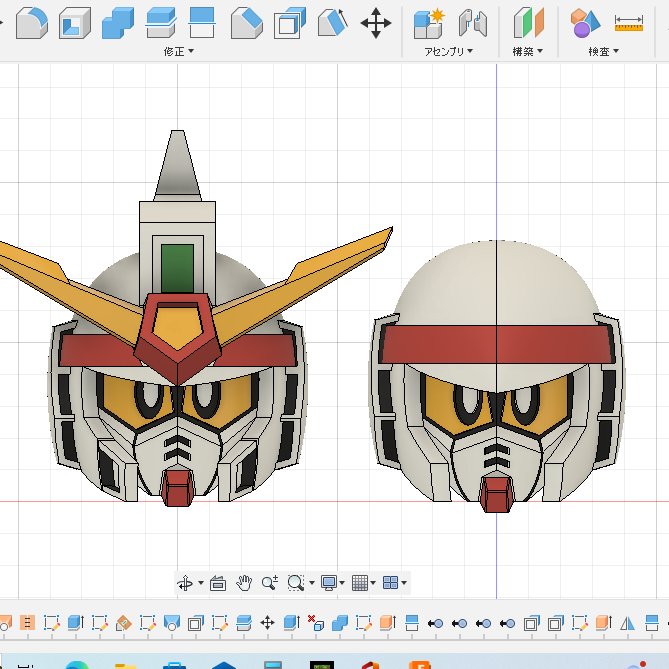Select the Draft tool icon
This screenshot has height=669, width=669.
coord(333,23)
